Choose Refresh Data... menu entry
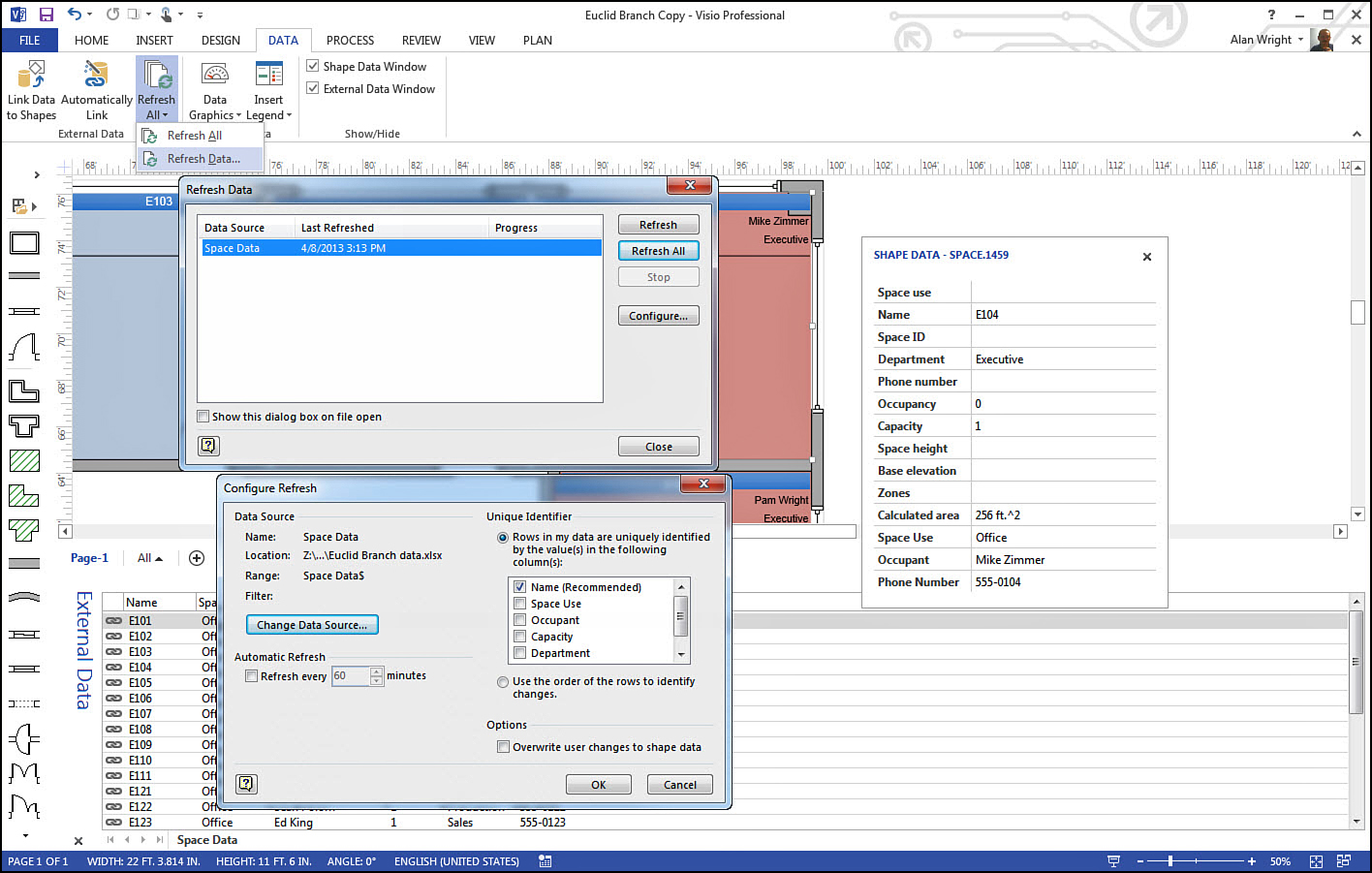The height and width of the screenshot is (873, 1372). coord(202,159)
